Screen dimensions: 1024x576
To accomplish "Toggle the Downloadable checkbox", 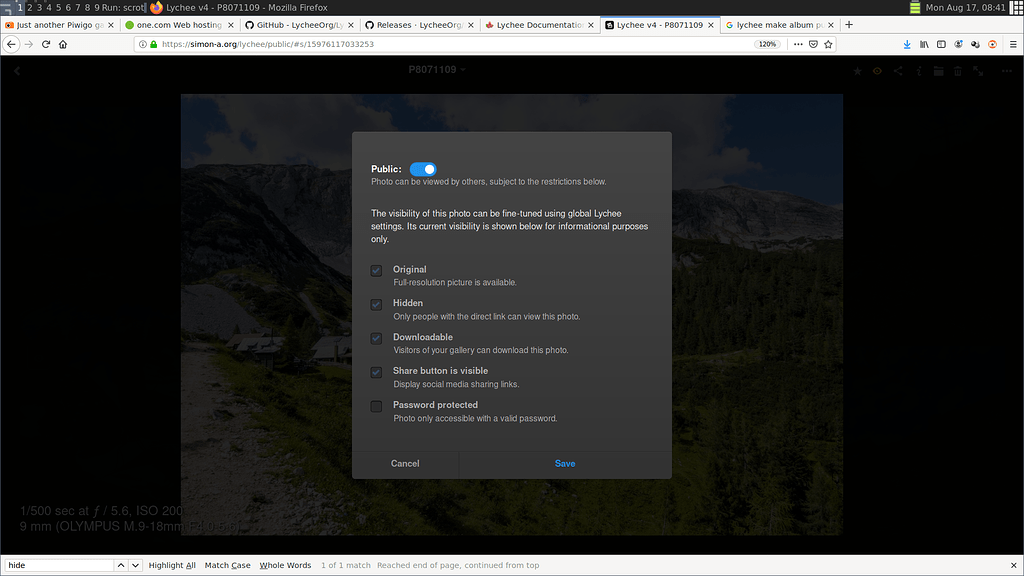I will coord(377,338).
